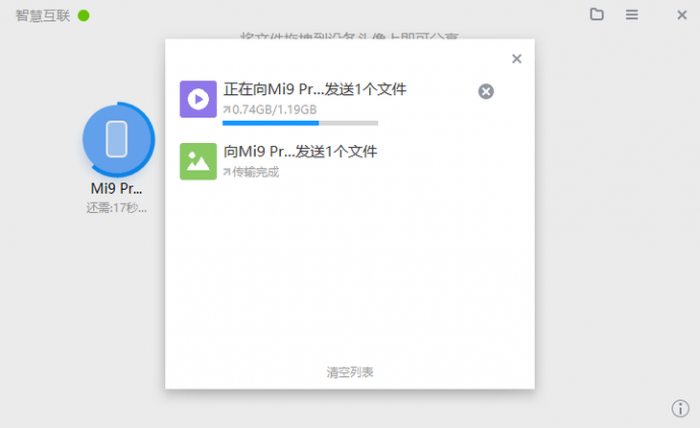Open the hamburger menu icon

(631, 15)
